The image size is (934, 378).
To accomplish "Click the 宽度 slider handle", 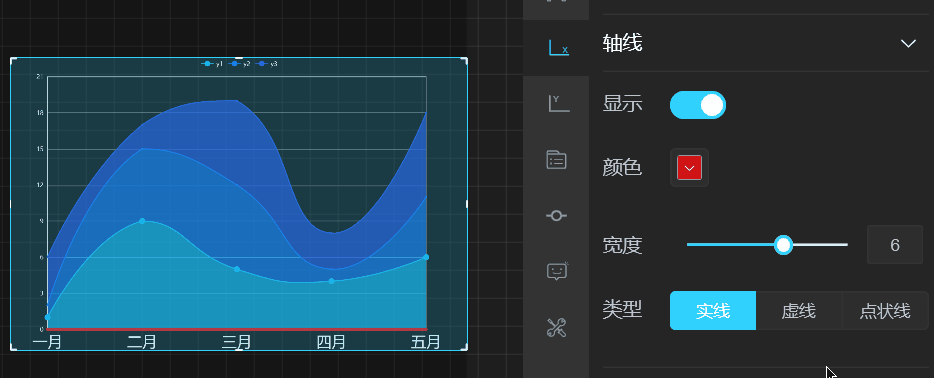I will coord(783,245).
